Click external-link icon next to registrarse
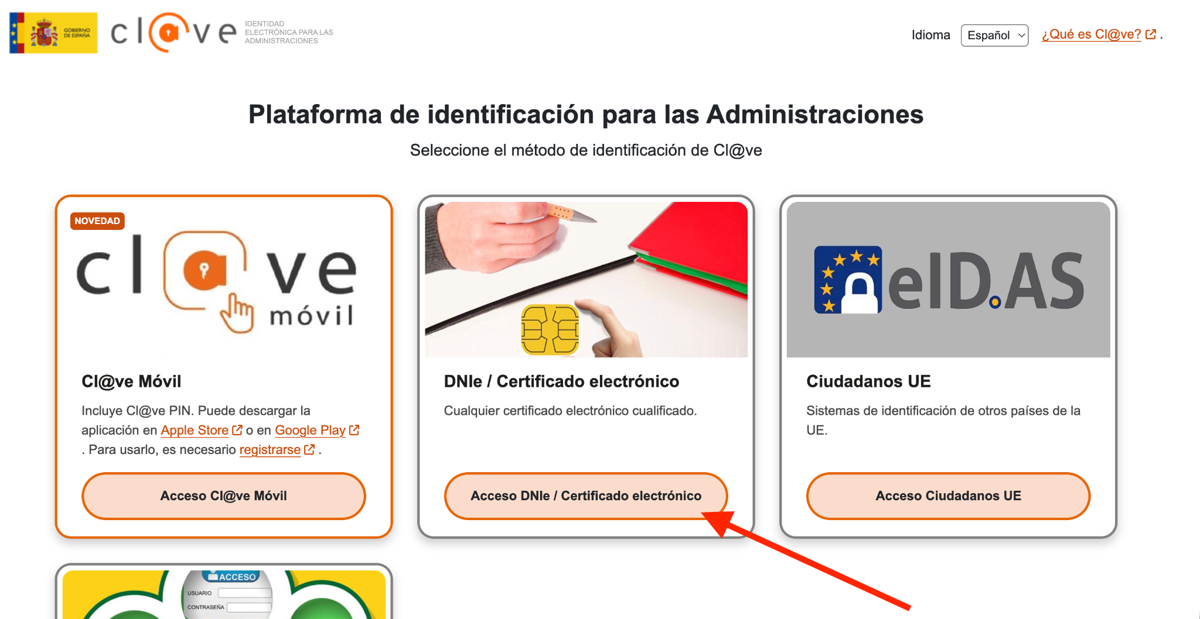1200x619 pixels. [x=310, y=450]
